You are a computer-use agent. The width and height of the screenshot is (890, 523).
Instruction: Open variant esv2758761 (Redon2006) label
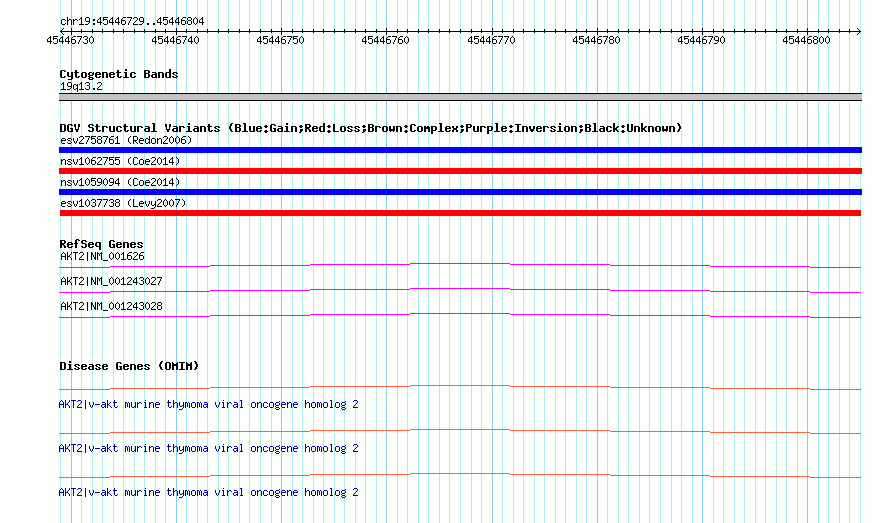(126, 140)
